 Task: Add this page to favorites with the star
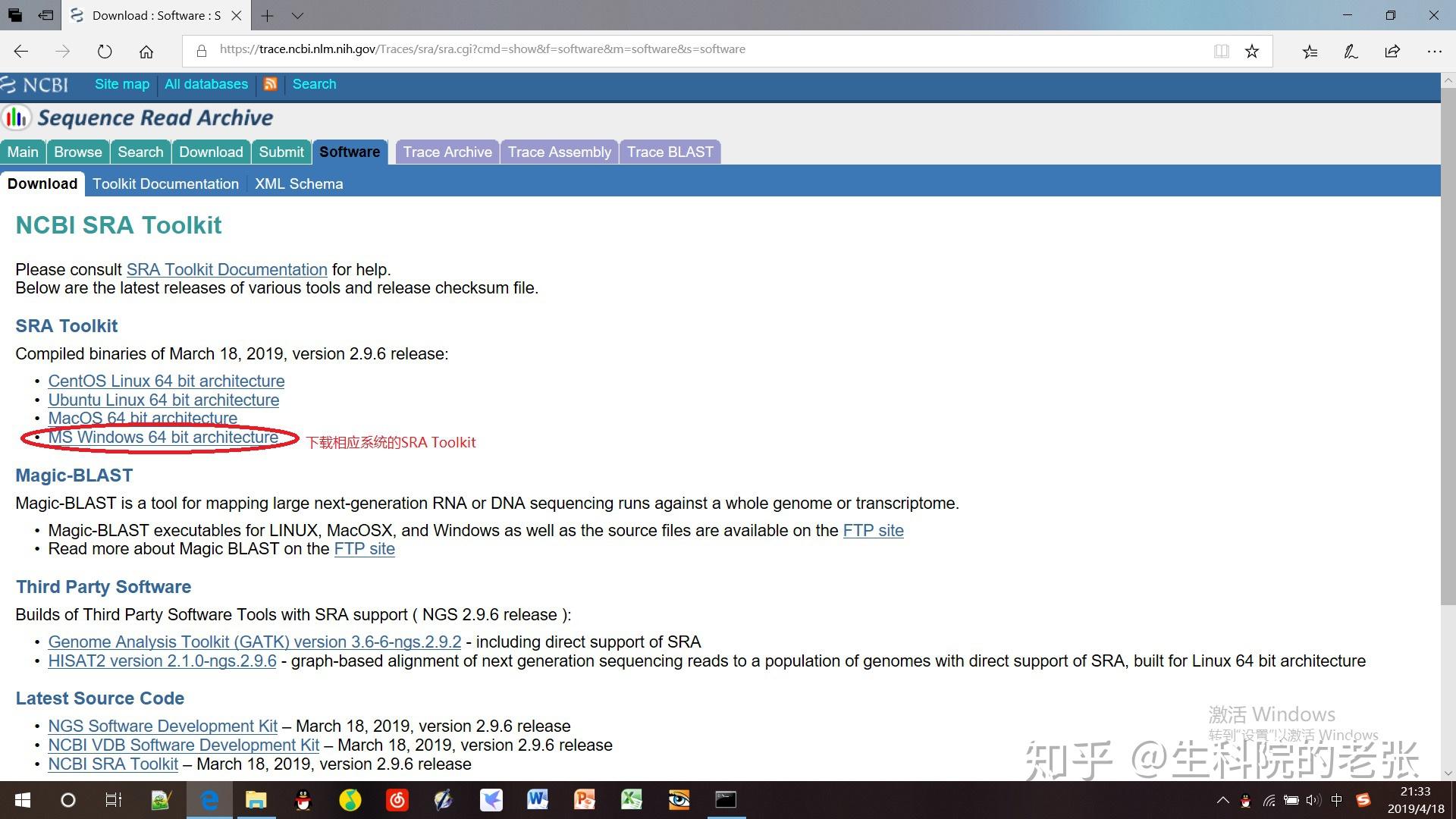[x=1252, y=50]
